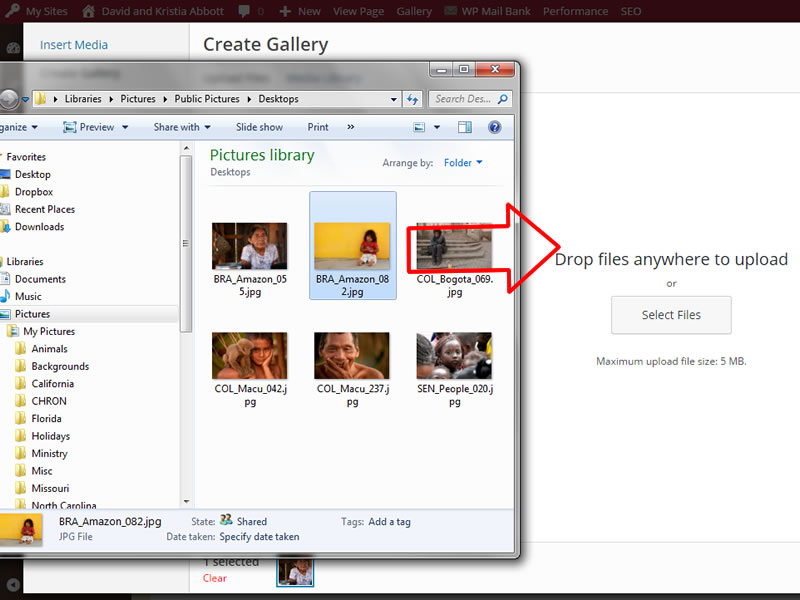Select BRA_Amazon_082.jpg thumbnail
This screenshot has height=600, width=800.
coord(353,245)
